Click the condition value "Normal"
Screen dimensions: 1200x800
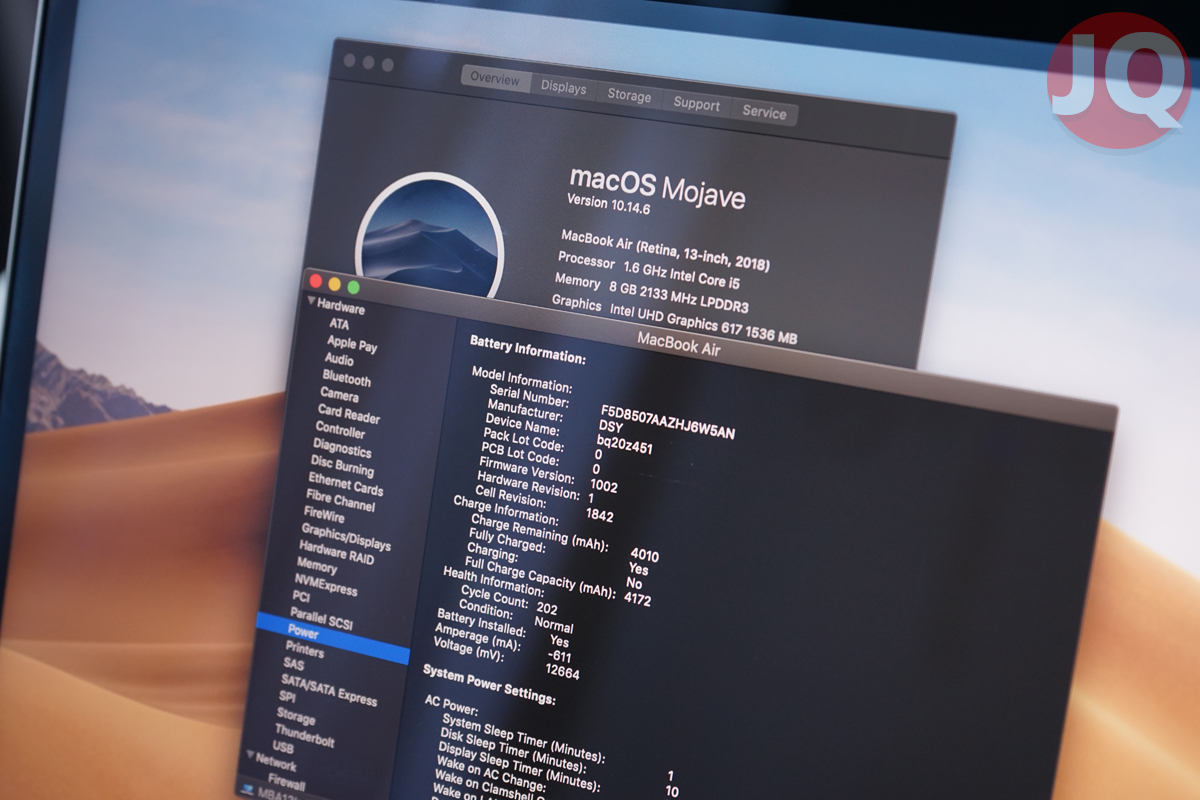click(x=554, y=624)
